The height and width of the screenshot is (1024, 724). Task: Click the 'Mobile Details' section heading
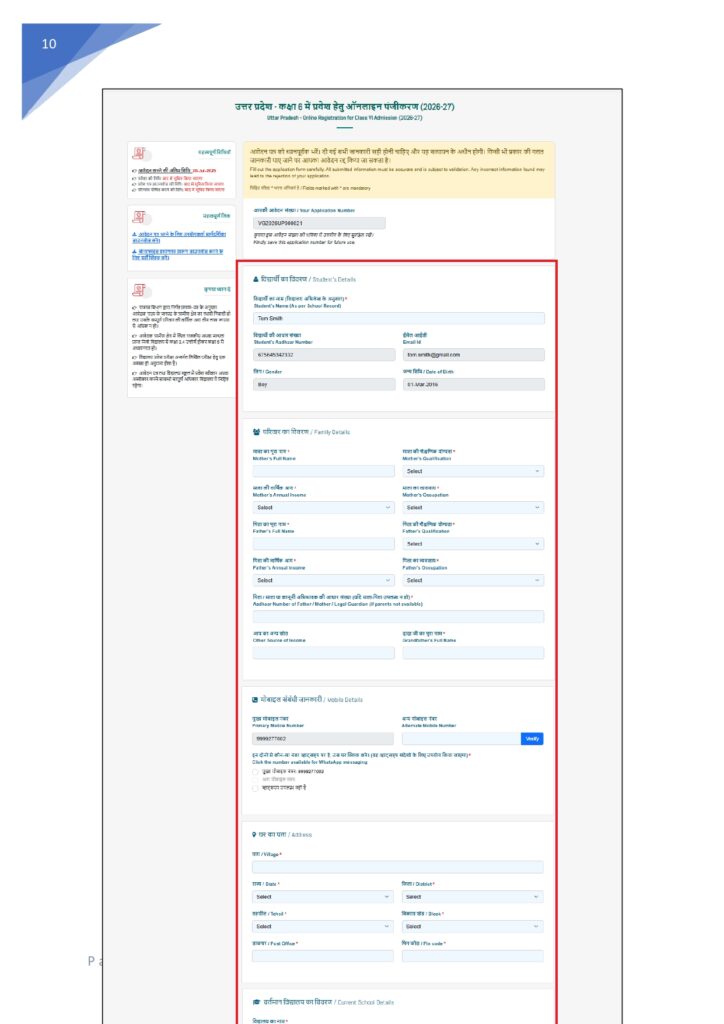(311, 699)
